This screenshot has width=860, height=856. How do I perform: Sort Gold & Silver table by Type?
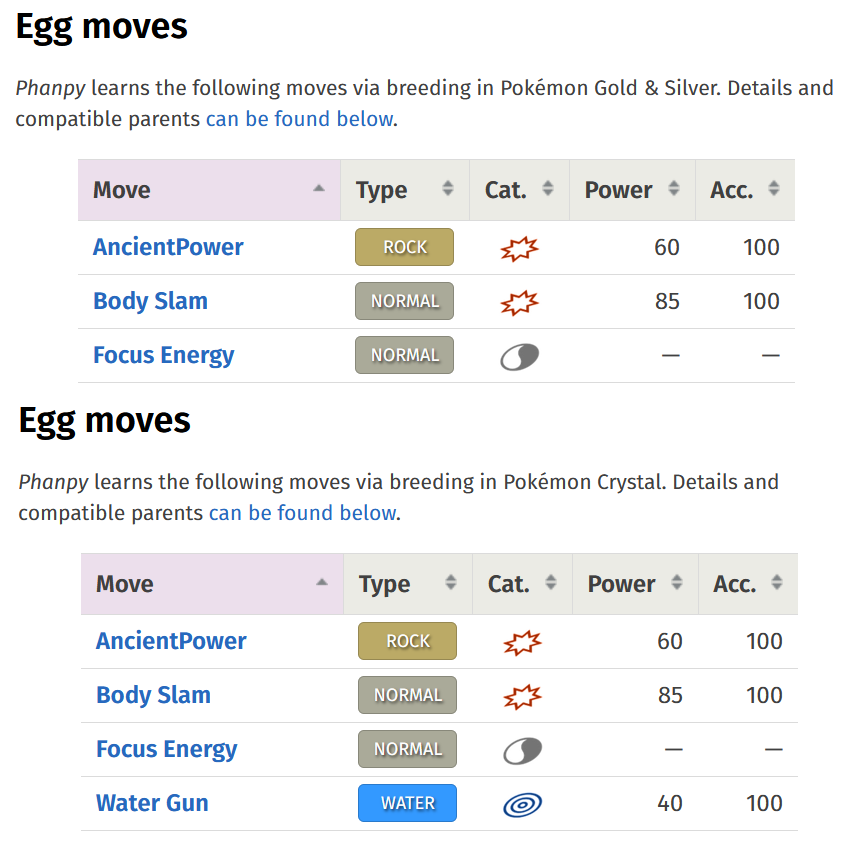[x=404, y=190]
